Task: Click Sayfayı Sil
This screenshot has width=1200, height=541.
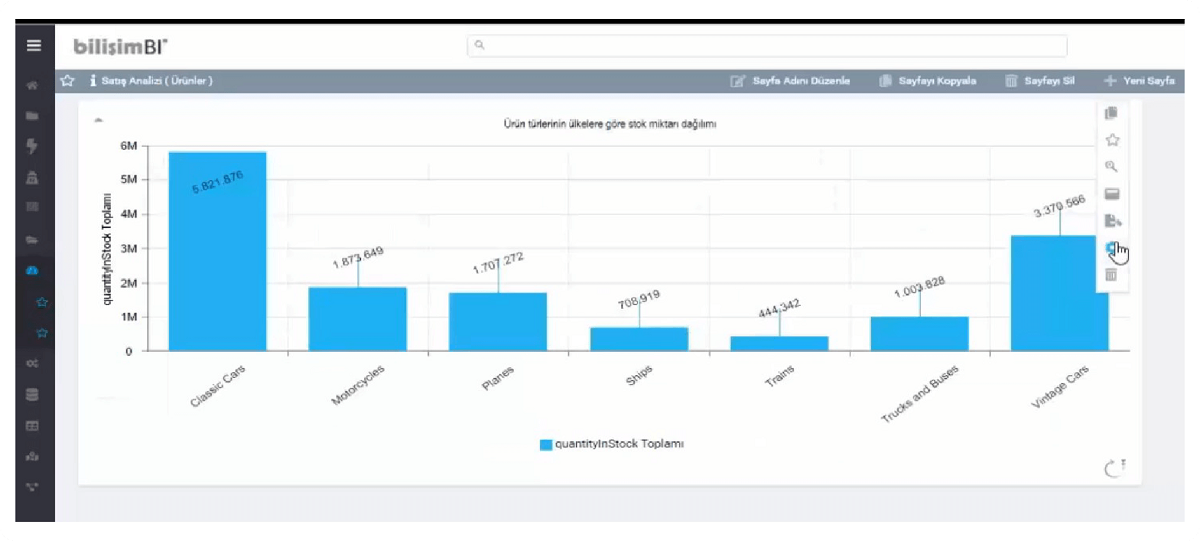Action: pos(1040,81)
